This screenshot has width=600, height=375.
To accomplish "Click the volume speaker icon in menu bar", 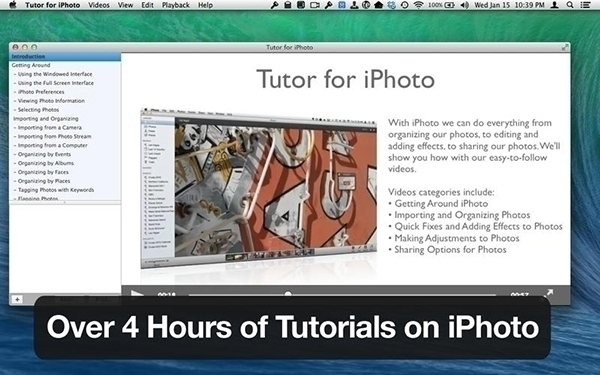I will point(465,5).
